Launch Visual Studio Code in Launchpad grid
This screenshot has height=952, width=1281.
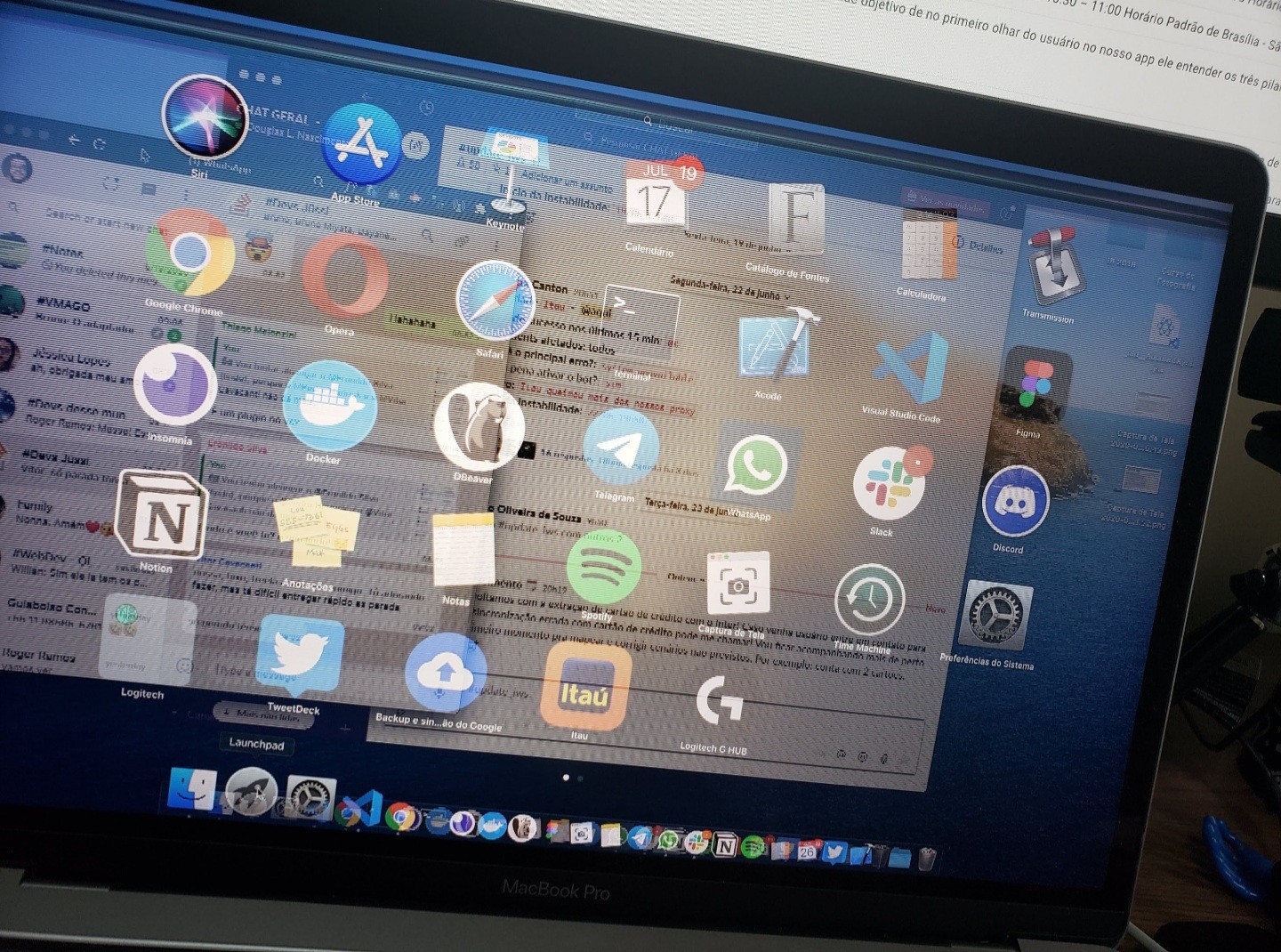911,367
